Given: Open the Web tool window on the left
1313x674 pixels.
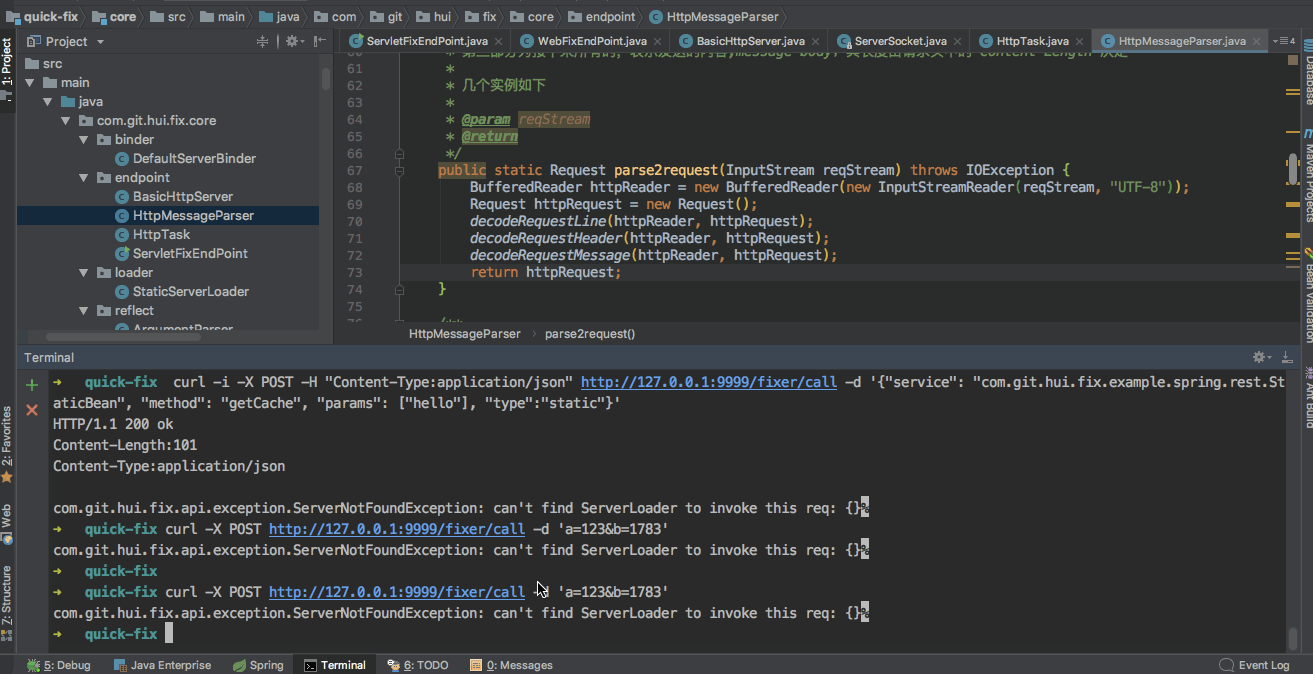Looking at the screenshot, I should [7, 525].
